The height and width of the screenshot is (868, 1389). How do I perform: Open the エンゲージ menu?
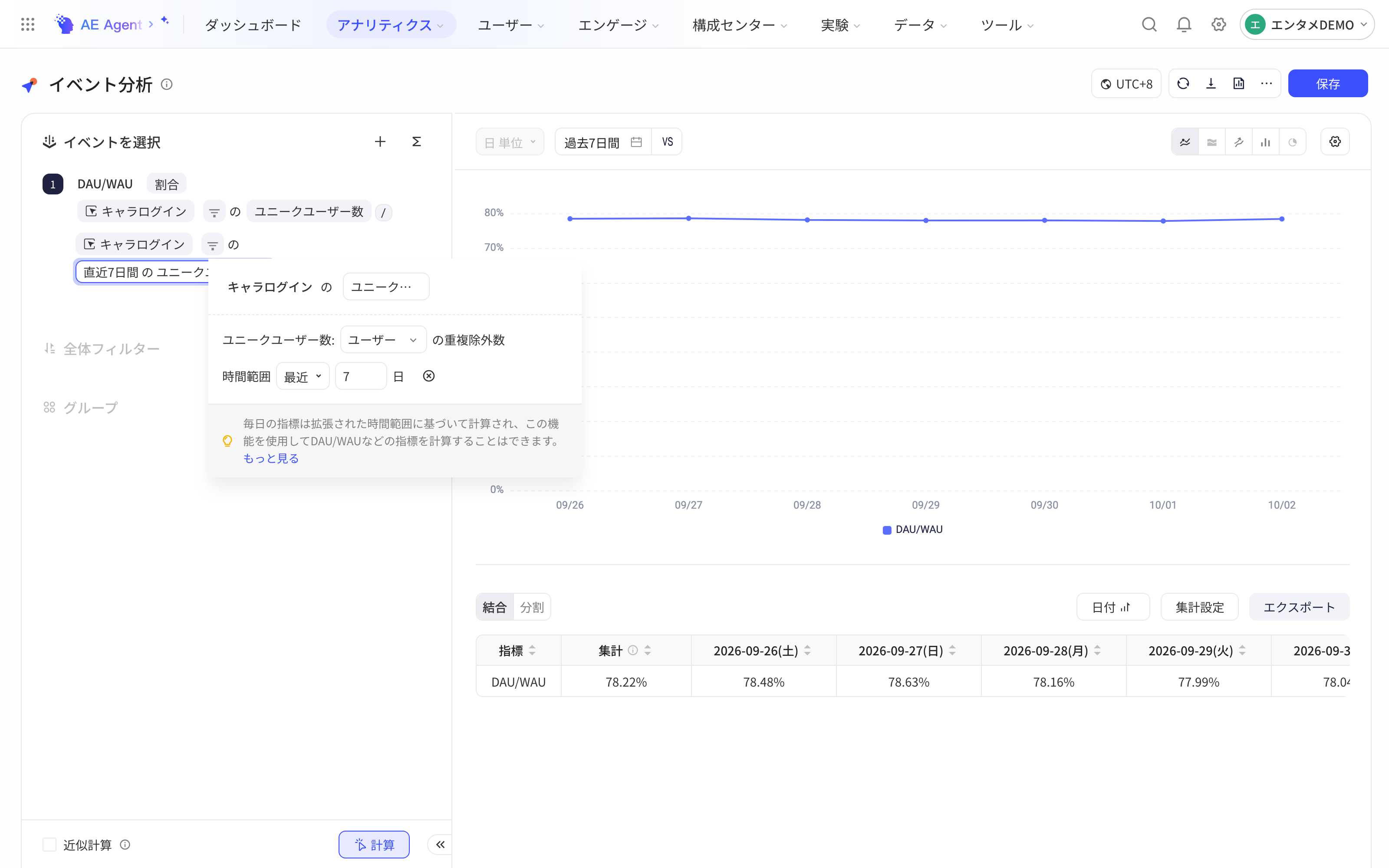618,25
